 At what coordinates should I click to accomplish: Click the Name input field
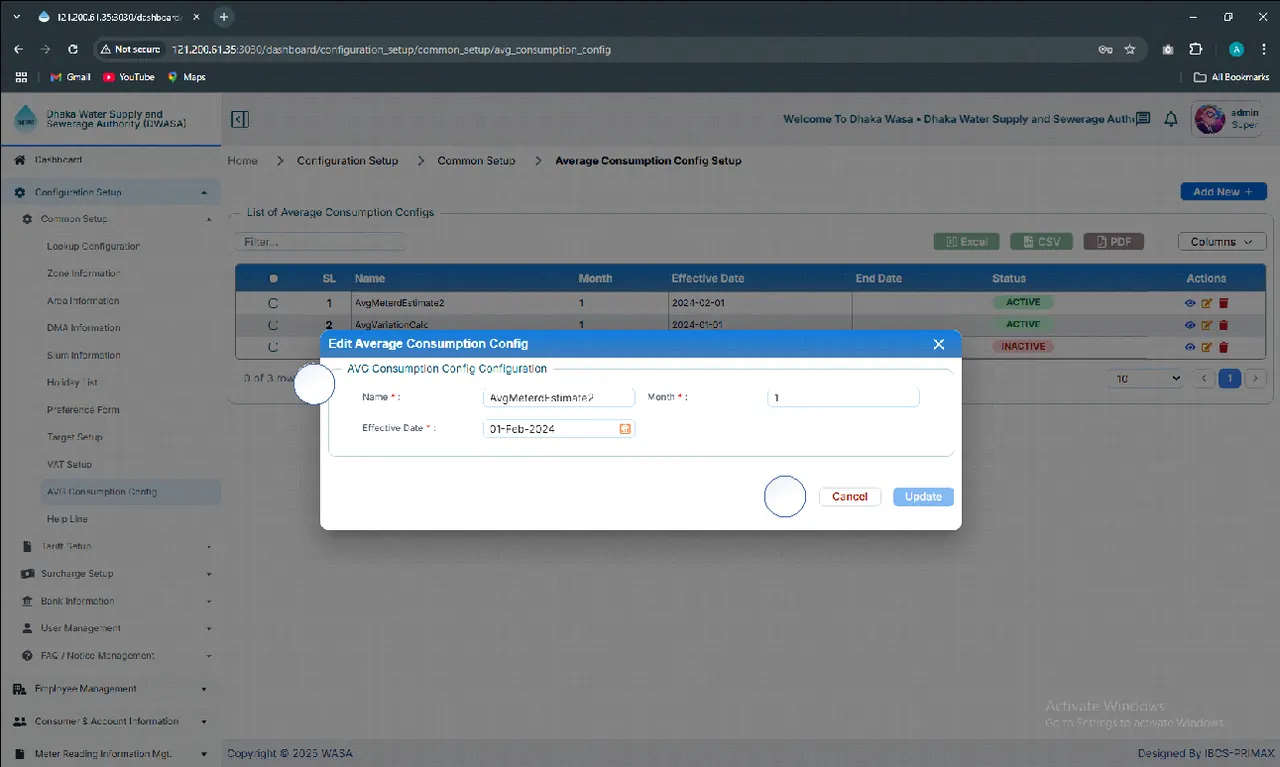click(x=558, y=397)
